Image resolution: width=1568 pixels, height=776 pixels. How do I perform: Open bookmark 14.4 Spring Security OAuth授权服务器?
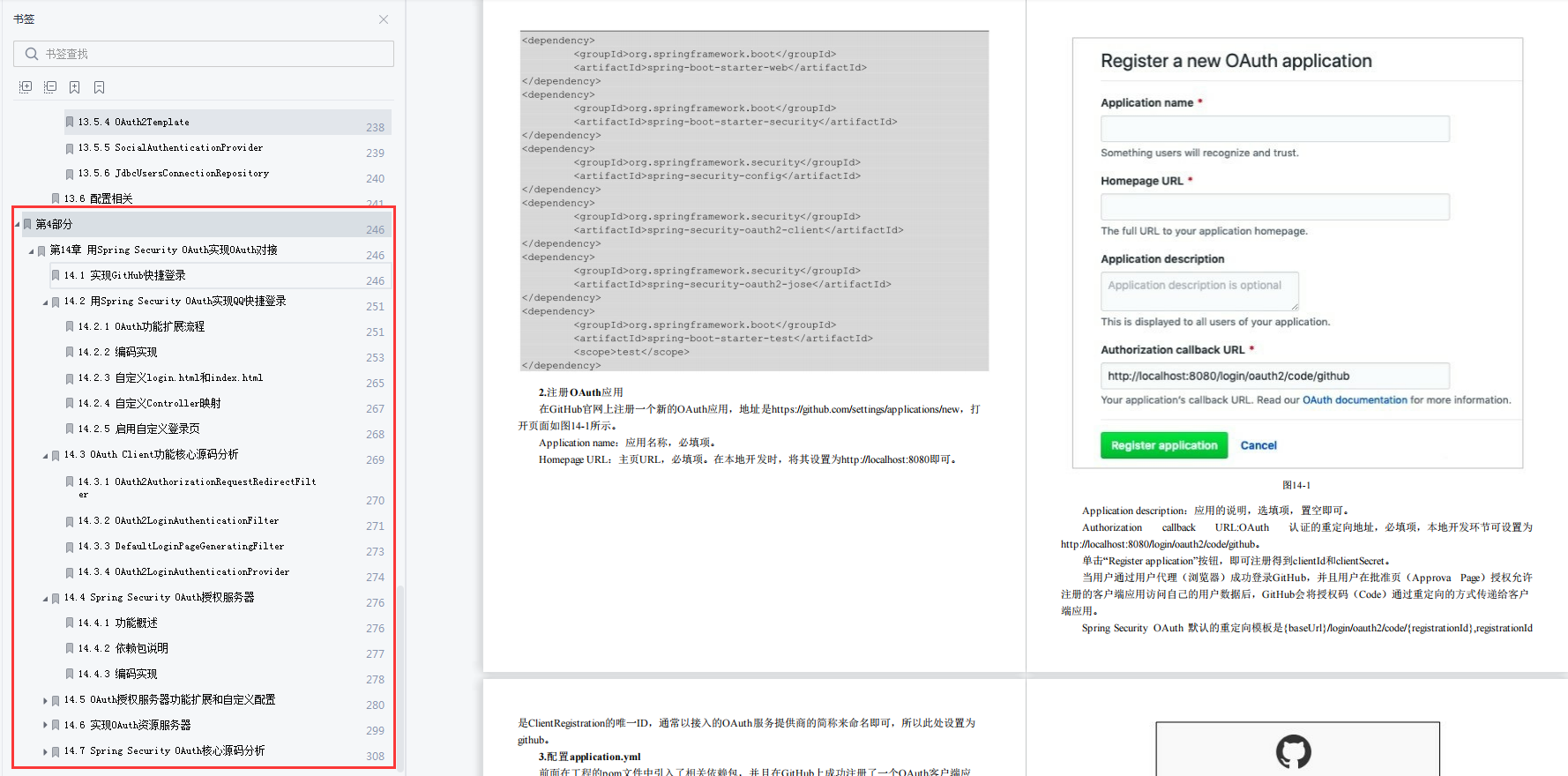(159, 597)
